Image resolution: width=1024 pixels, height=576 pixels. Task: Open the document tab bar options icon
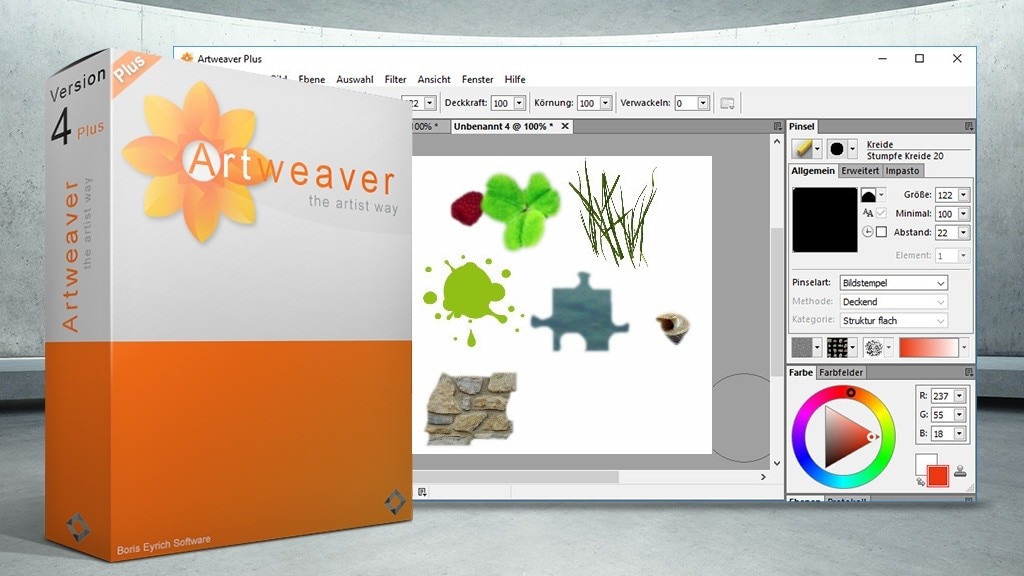[x=777, y=126]
